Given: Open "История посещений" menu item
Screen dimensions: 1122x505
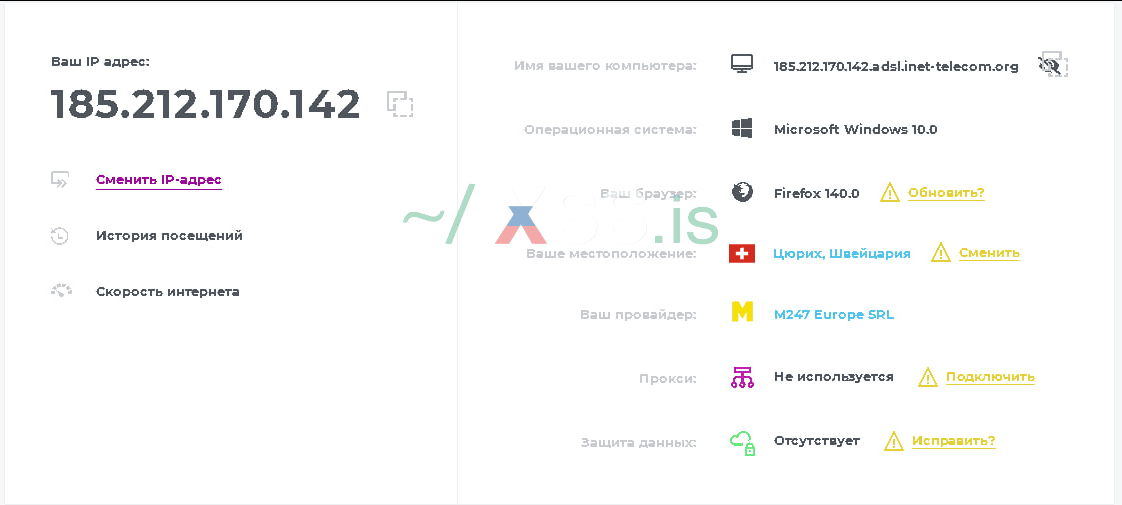Looking at the screenshot, I should point(169,236).
